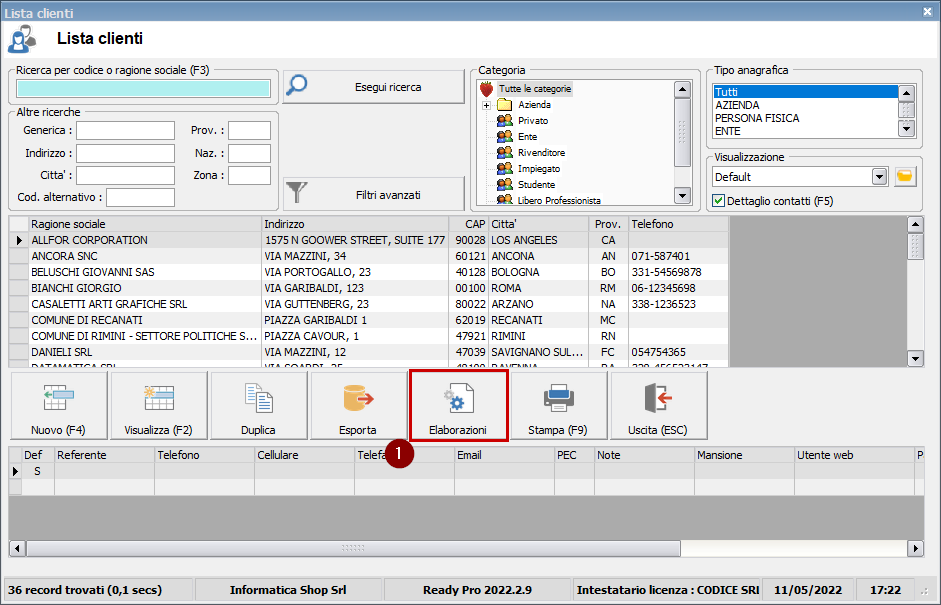Click the Prov. filter field
The height and width of the screenshot is (605, 941).
point(250,130)
